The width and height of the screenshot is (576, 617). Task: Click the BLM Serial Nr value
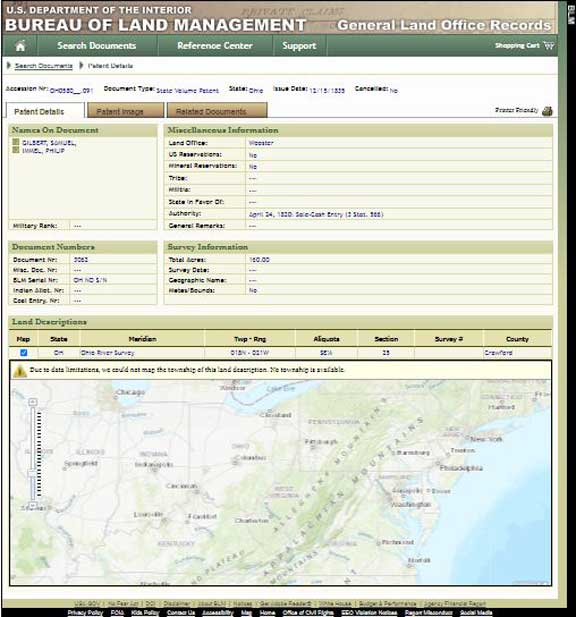click(90, 280)
